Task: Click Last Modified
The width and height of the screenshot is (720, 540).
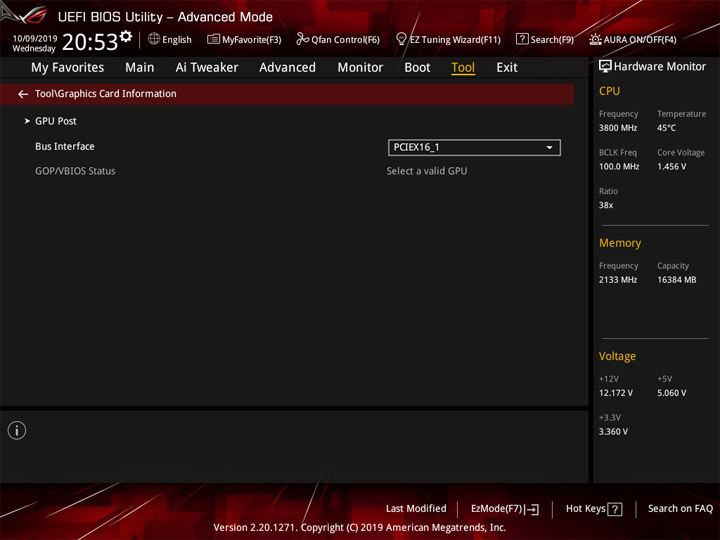Action: tap(416, 509)
